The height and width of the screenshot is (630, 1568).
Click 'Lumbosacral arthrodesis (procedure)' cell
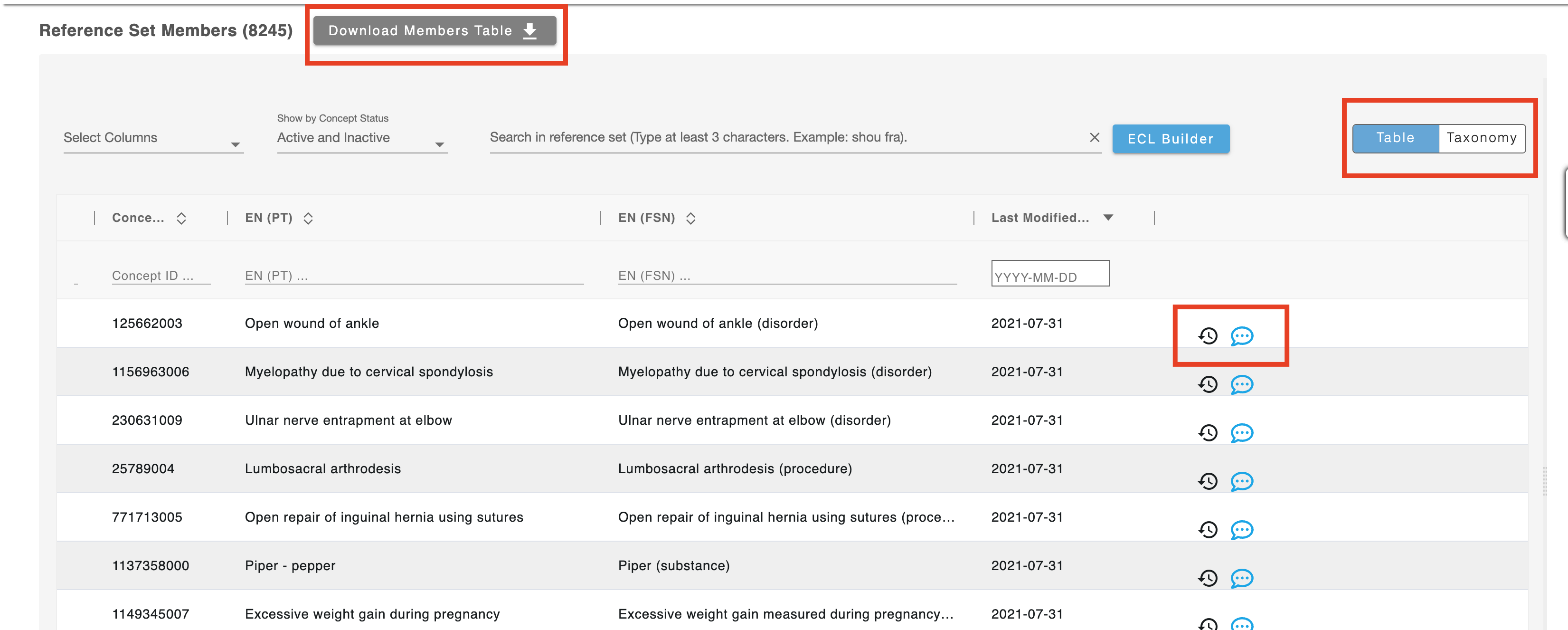point(735,468)
